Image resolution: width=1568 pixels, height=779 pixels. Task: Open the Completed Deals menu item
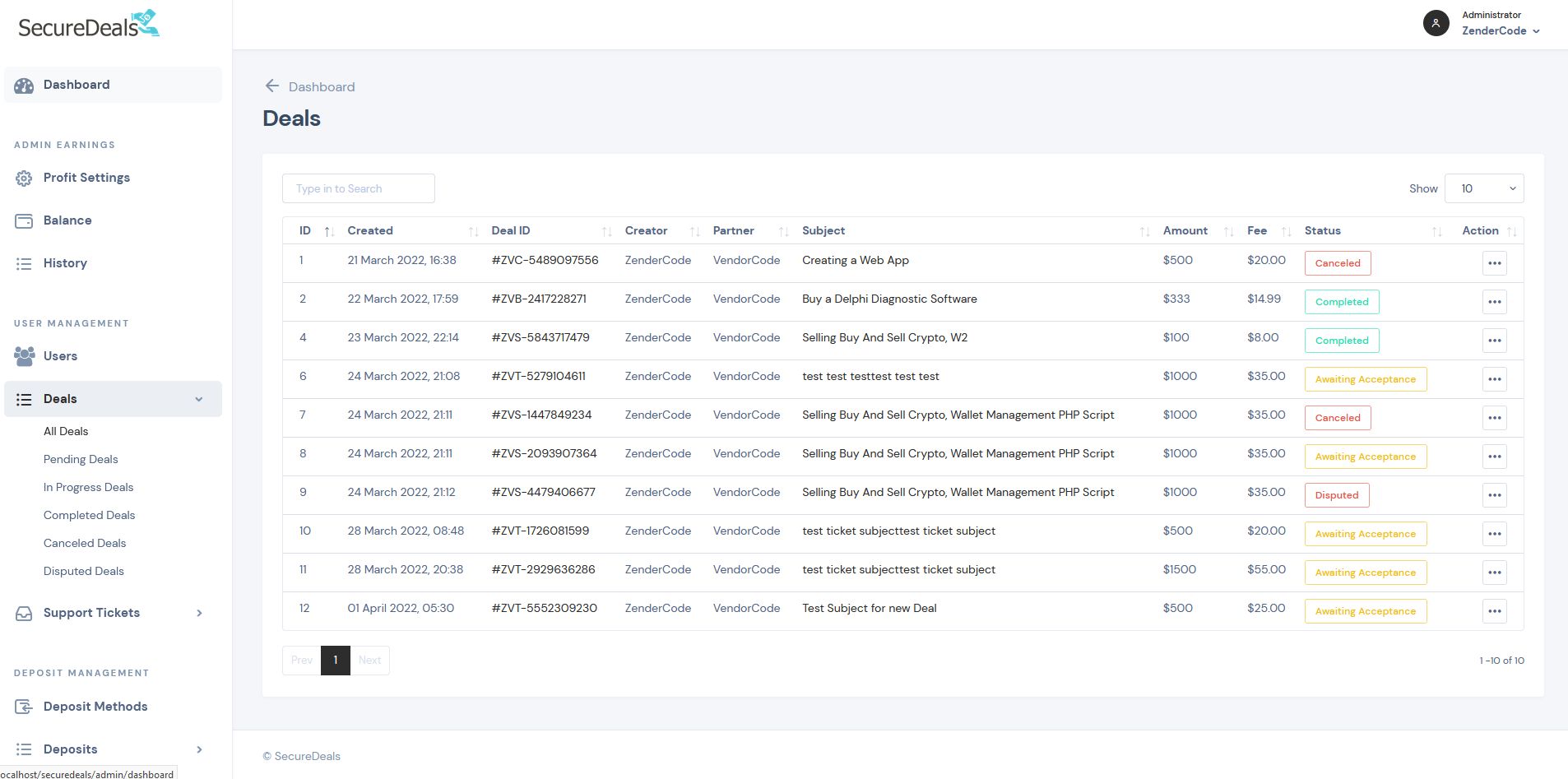click(89, 515)
